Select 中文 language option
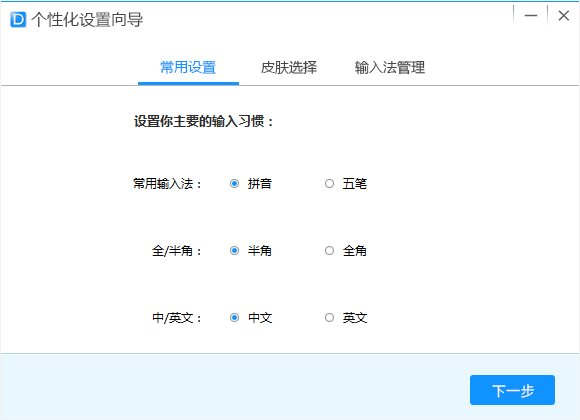The image size is (580, 420). pyautogui.click(x=235, y=318)
